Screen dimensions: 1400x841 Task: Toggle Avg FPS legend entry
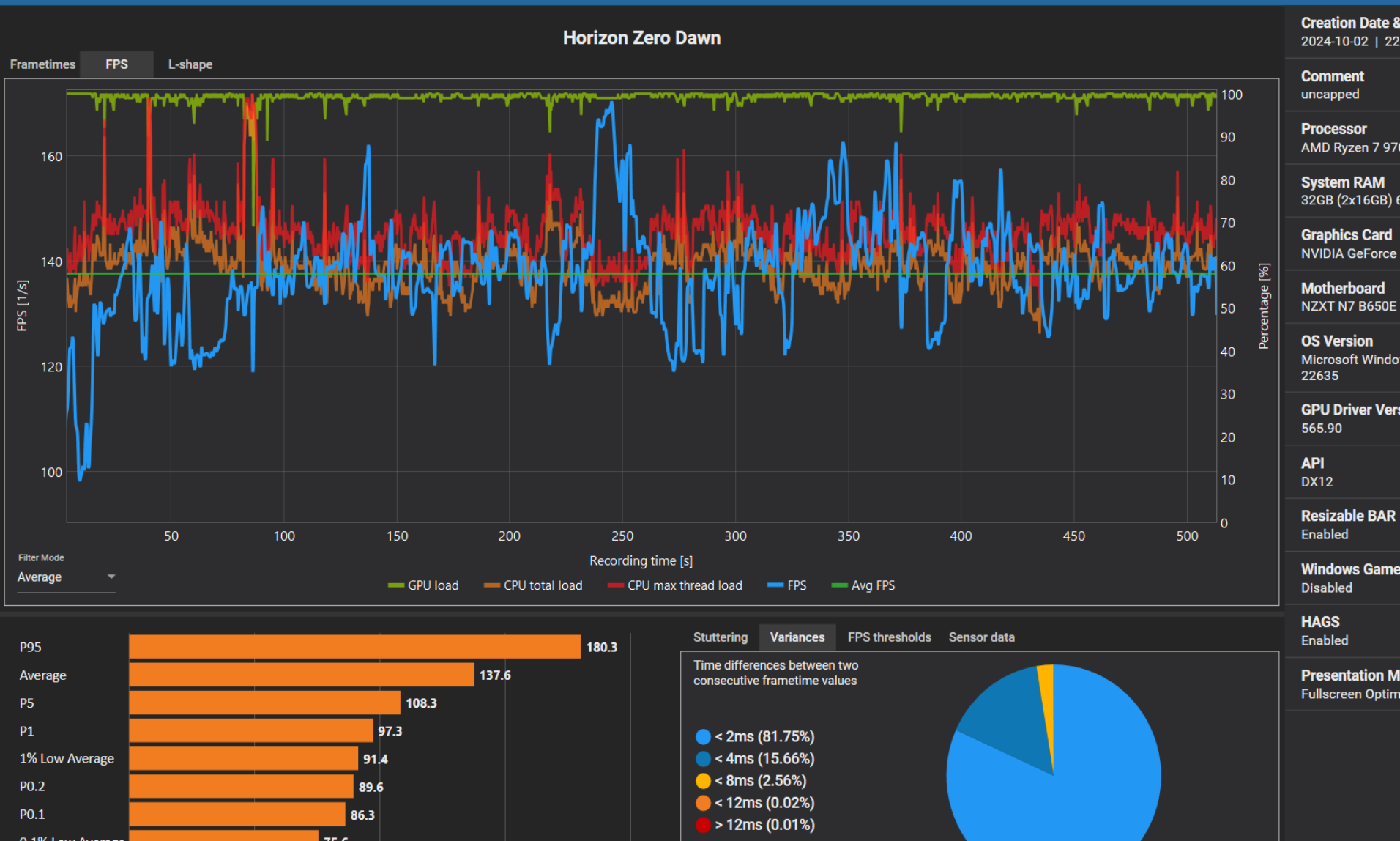coord(863,585)
